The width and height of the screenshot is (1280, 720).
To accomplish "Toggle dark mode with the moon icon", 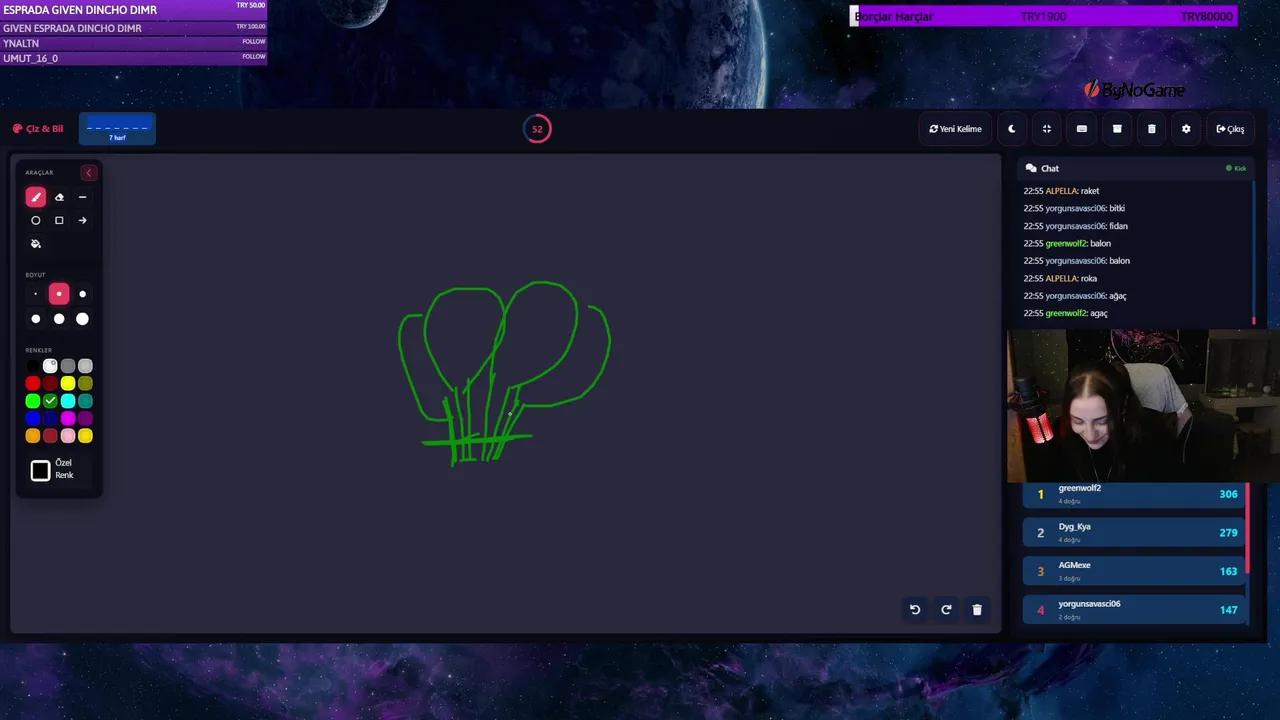I will 1011,129.
